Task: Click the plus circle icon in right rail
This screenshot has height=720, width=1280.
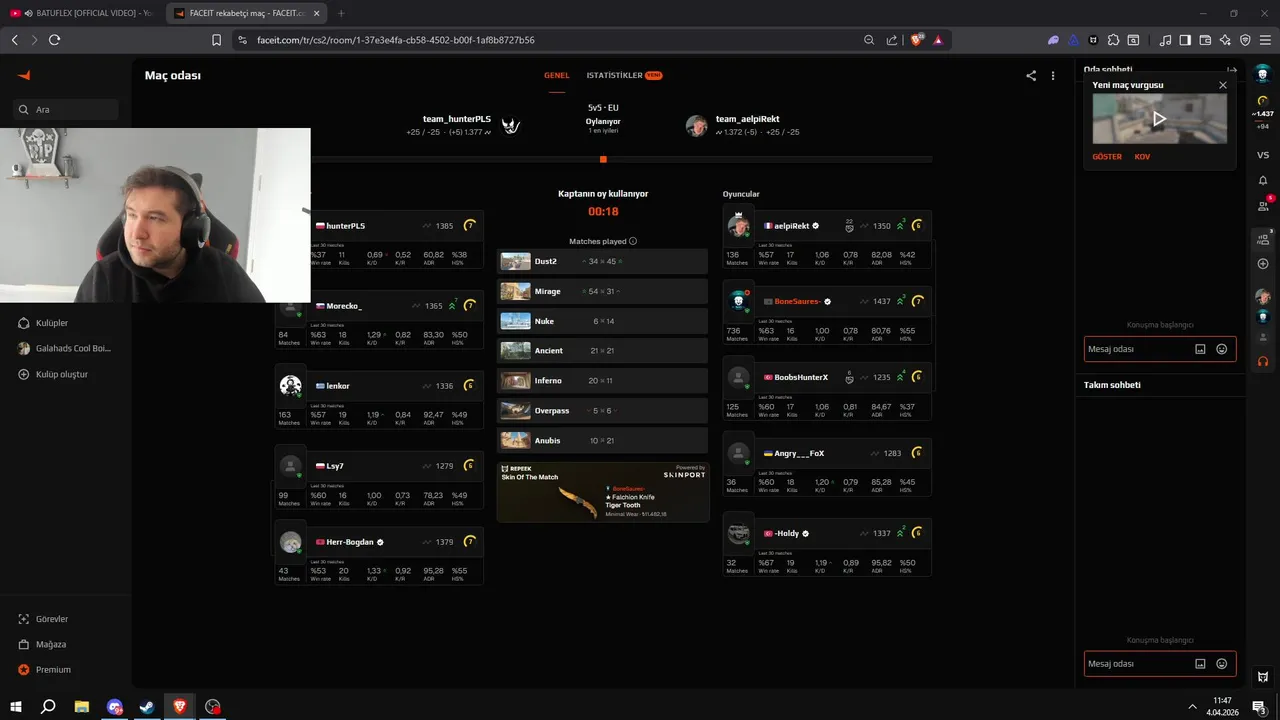Action: 1263,264
